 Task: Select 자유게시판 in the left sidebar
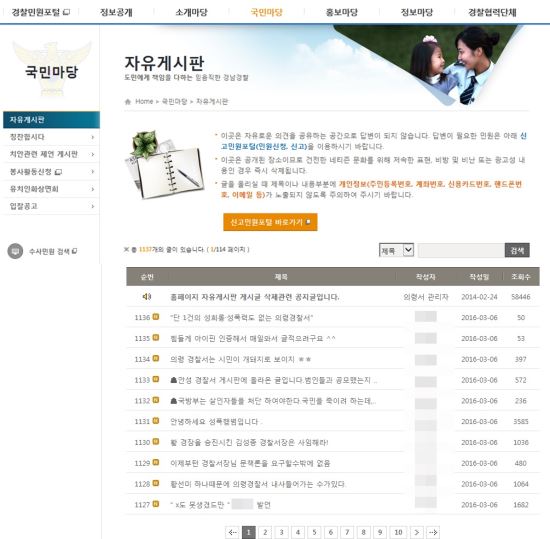51,120
